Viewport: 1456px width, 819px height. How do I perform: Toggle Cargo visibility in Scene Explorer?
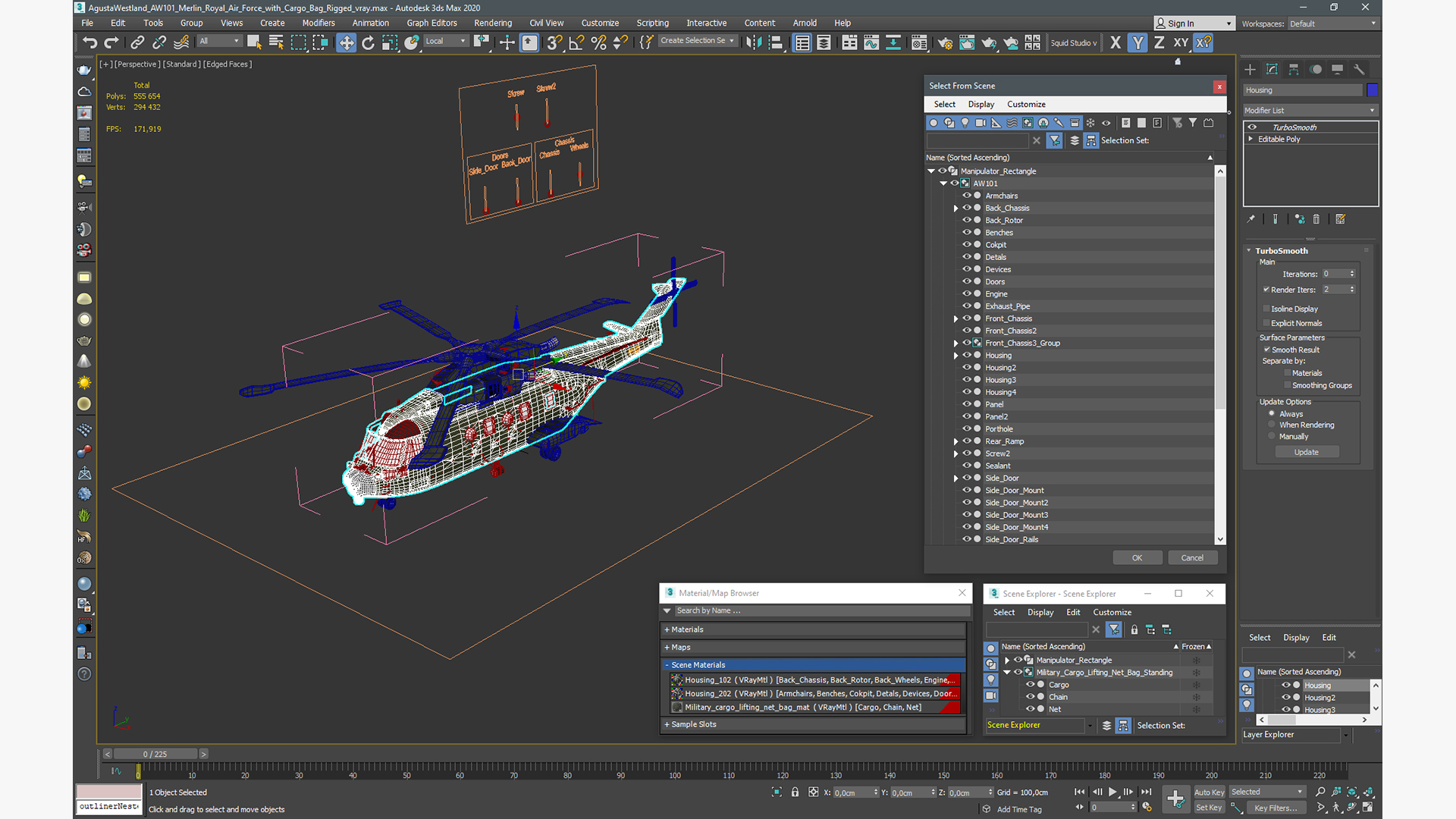tap(1031, 685)
